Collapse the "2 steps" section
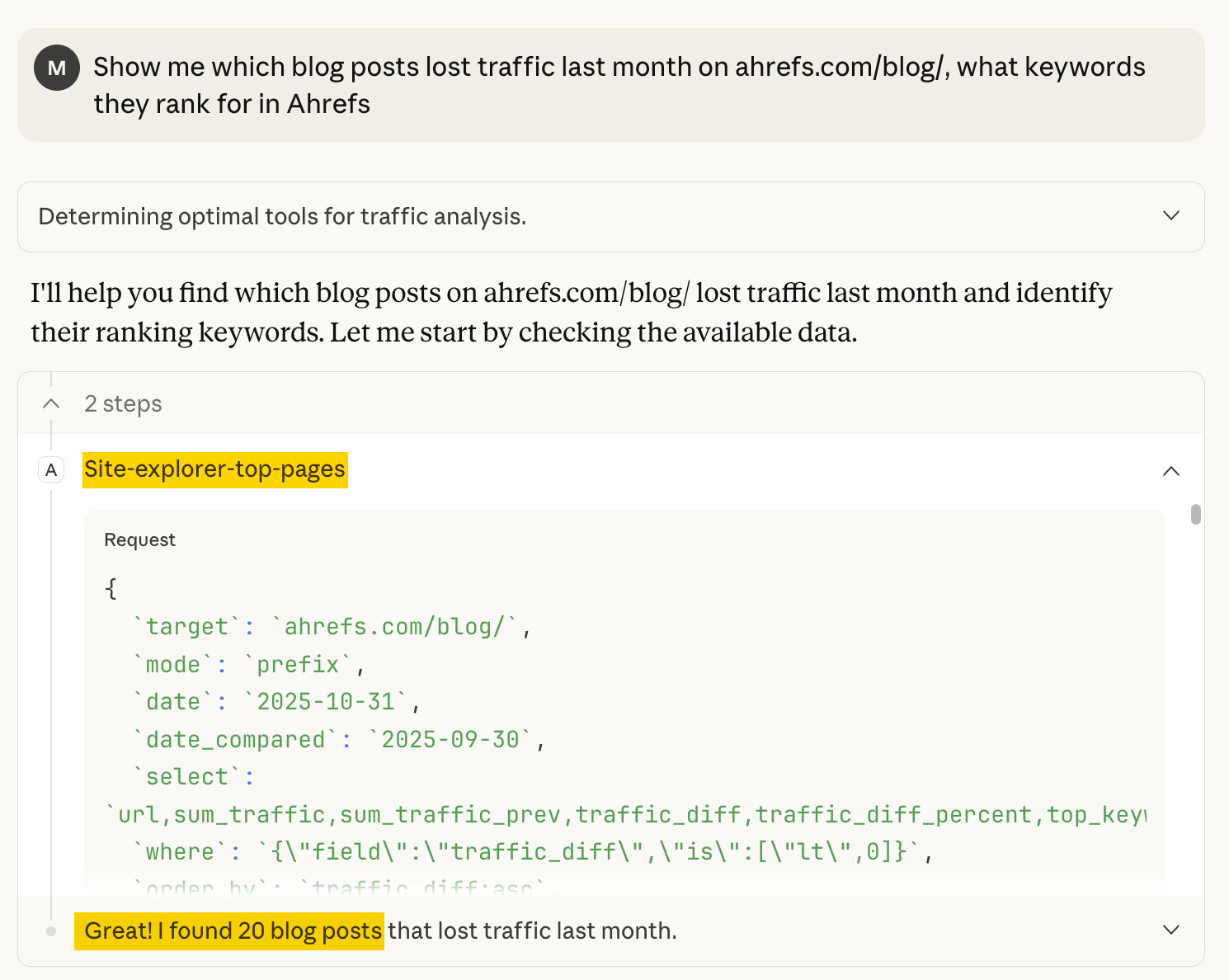 click(50, 403)
